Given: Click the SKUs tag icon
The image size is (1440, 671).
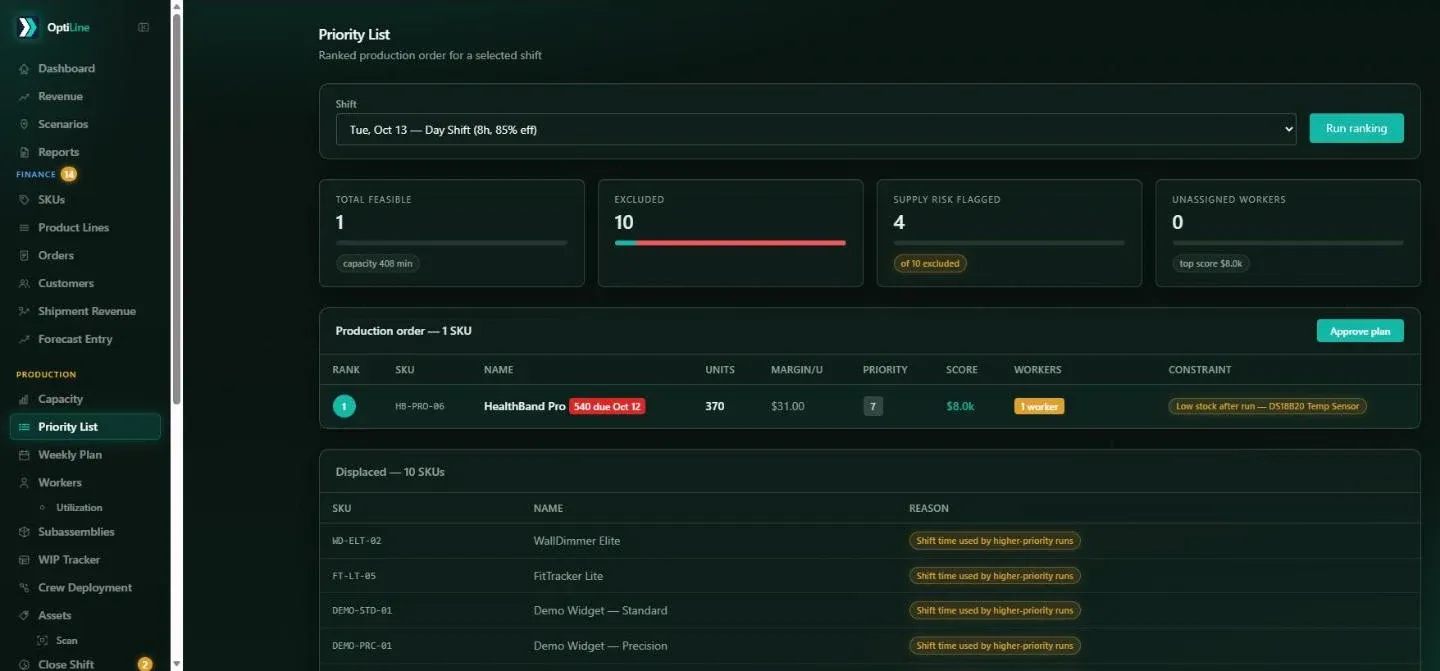Looking at the screenshot, I should pos(24,200).
